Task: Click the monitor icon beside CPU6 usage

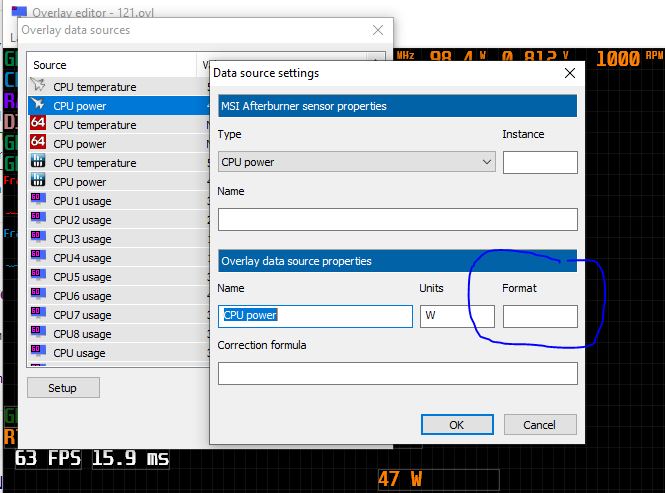Action: click(x=38, y=294)
